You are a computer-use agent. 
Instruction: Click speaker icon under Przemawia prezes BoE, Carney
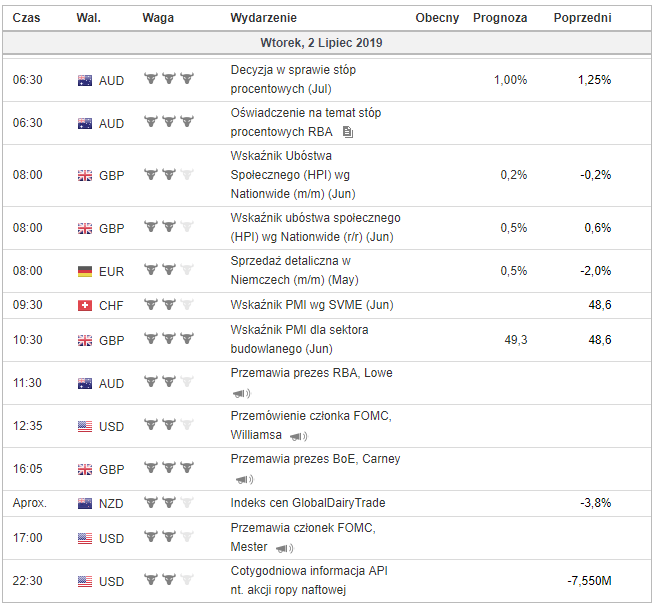[x=244, y=479]
